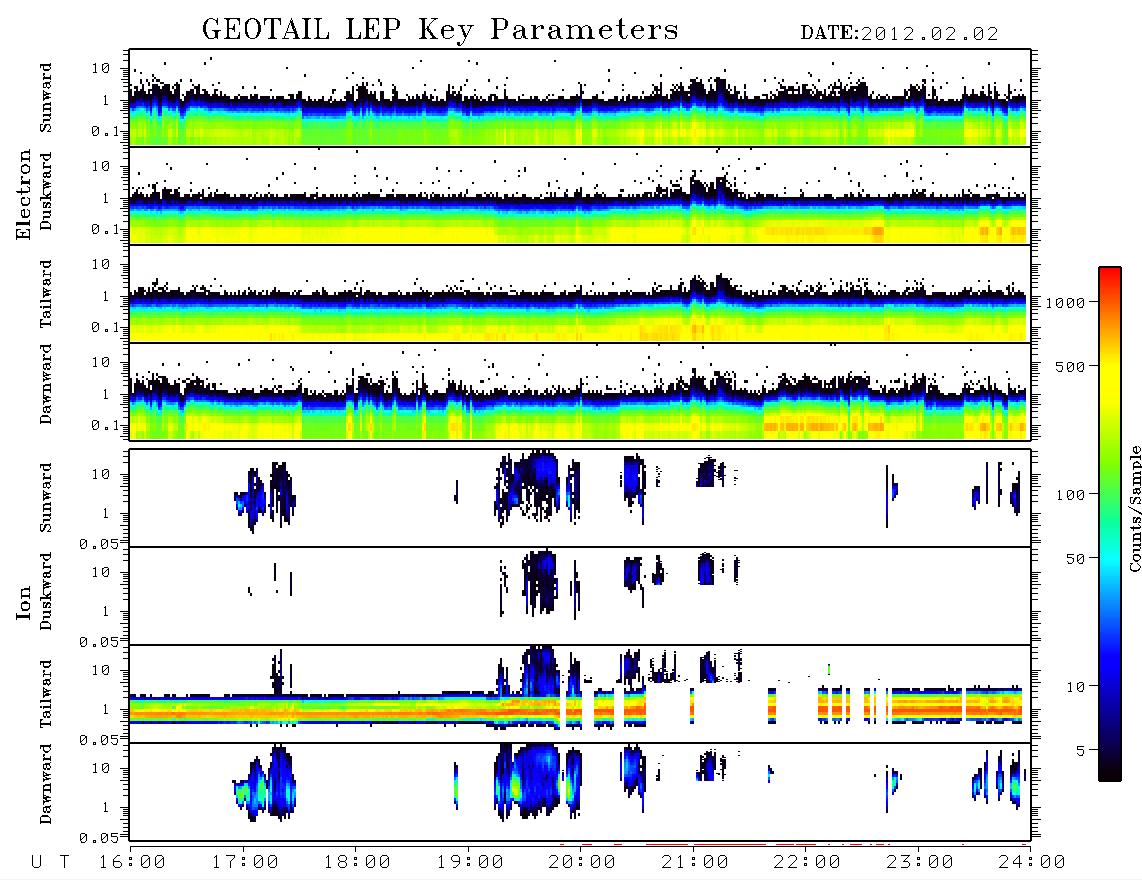Screen dimensions: 1142x880
Task: Click the Ion 'Tailward' panel label
Action: tap(45, 694)
